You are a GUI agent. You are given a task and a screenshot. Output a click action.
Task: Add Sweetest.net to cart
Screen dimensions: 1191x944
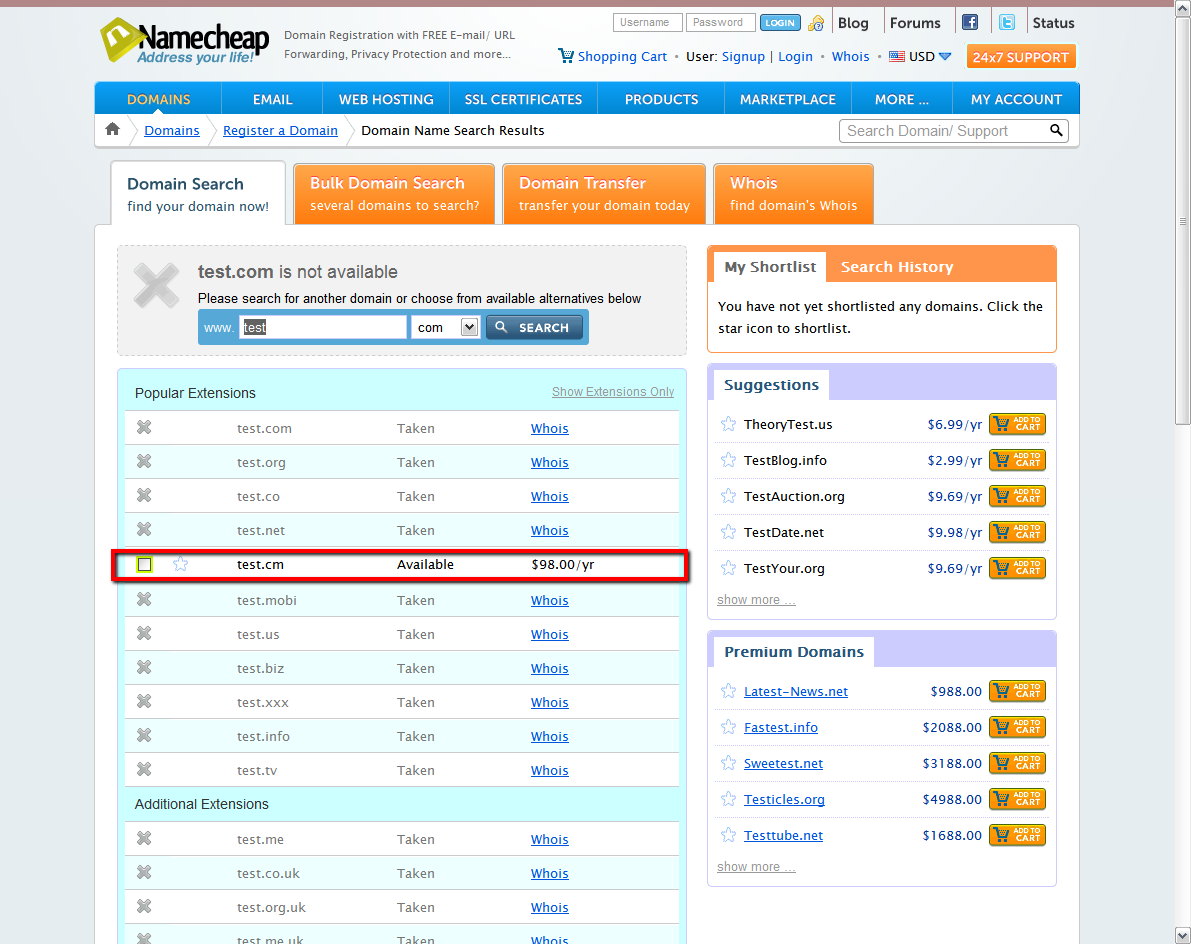[x=1017, y=762]
